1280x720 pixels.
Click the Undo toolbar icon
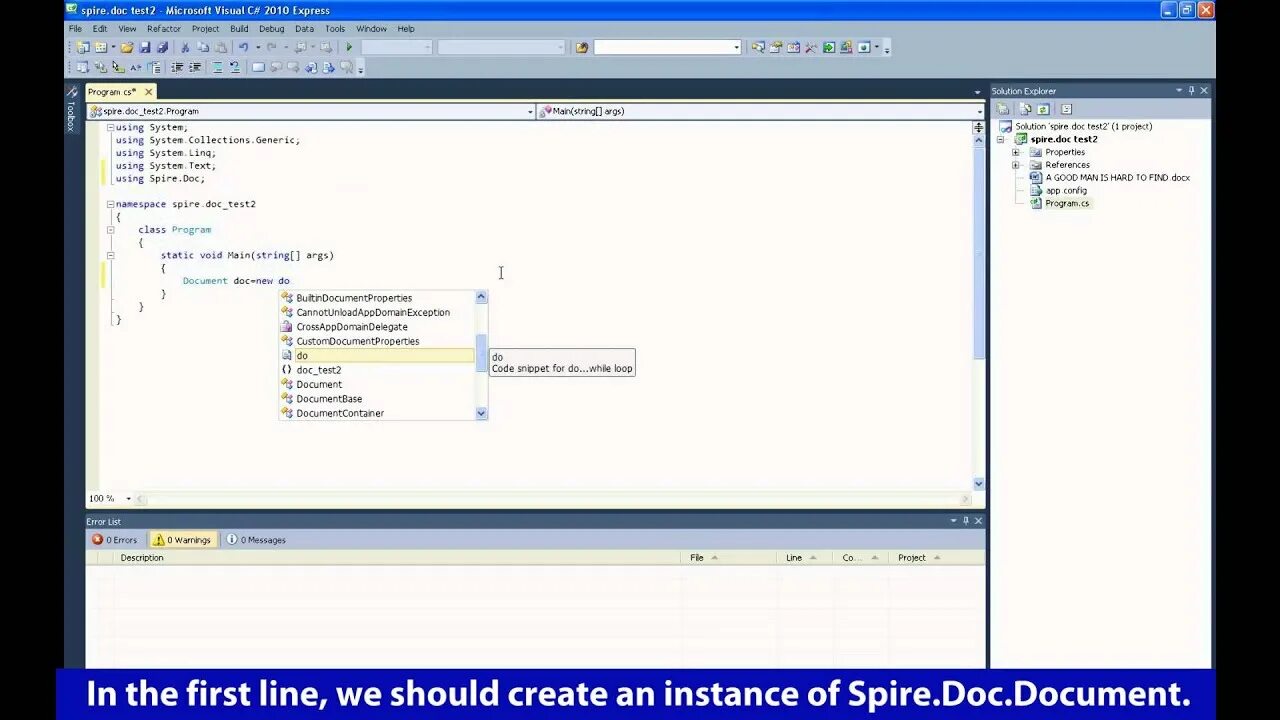click(243, 47)
